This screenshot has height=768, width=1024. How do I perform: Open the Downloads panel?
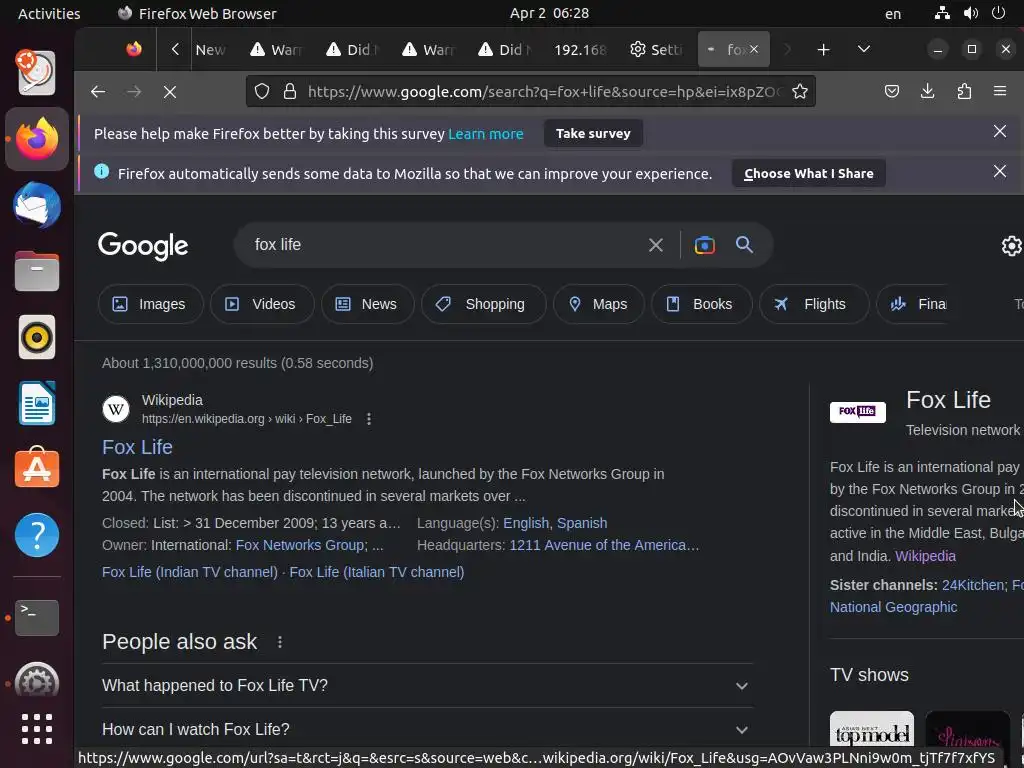927,91
